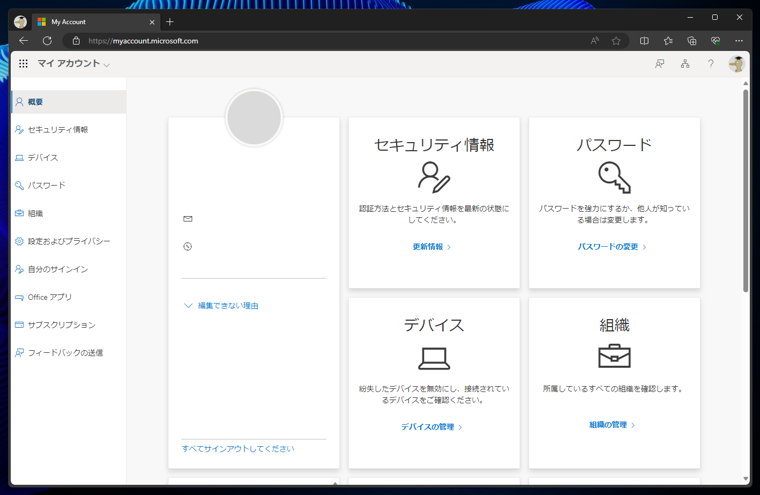The image size is (760, 495).
Task: Open the browser settings and more menu
Action: pos(739,41)
